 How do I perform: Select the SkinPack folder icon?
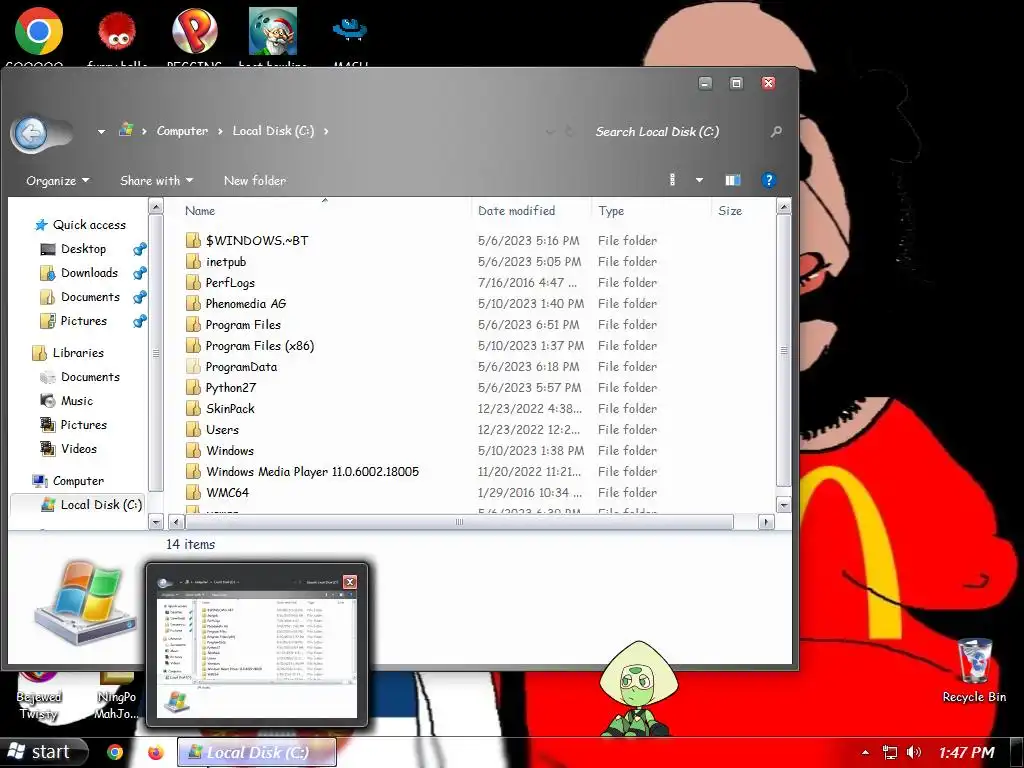(x=193, y=408)
